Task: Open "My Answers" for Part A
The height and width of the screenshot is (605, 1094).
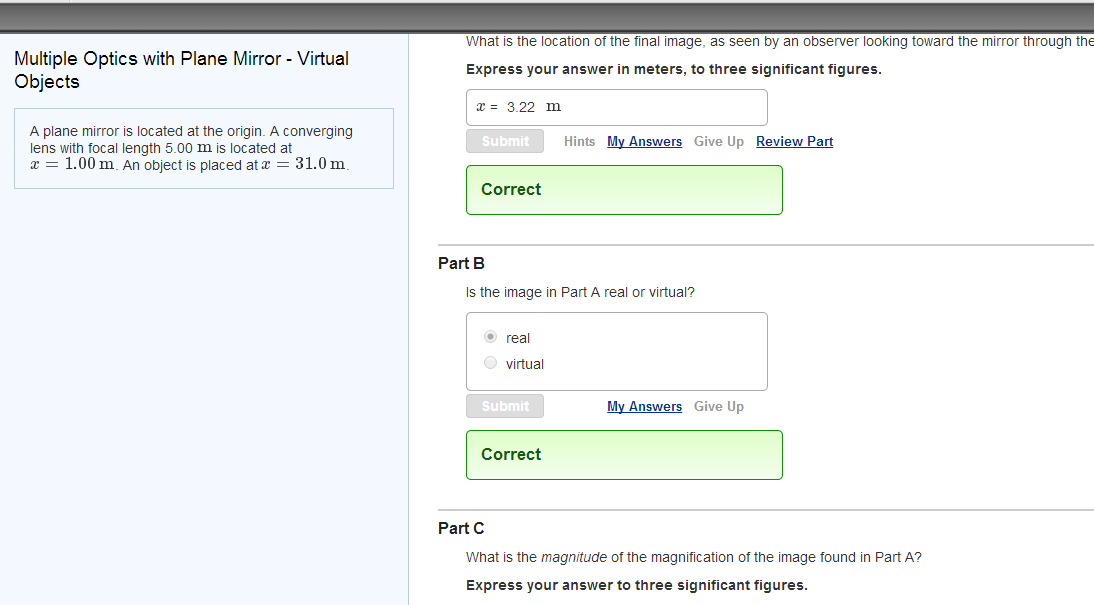Action: (x=644, y=141)
